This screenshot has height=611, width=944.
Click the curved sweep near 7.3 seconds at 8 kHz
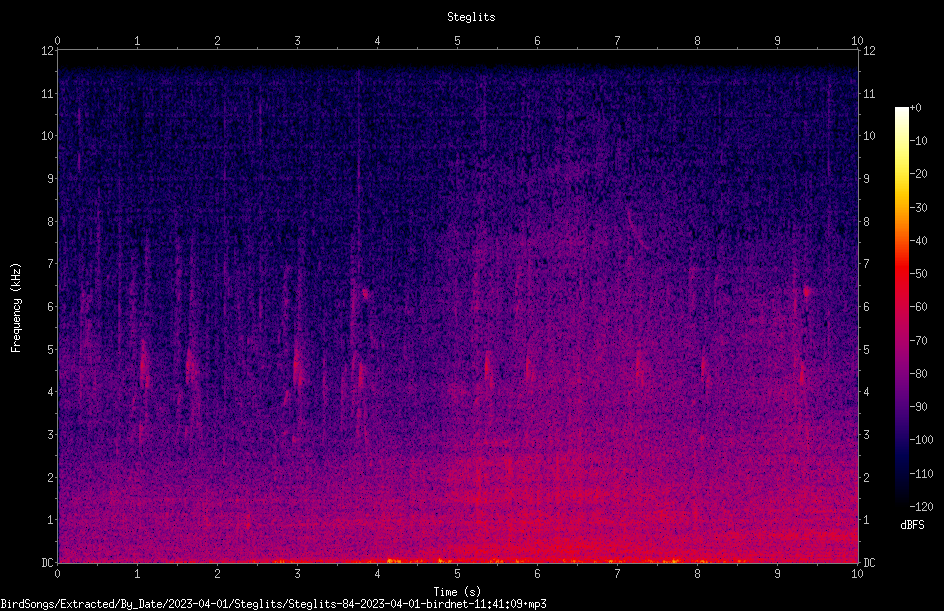(x=639, y=229)
